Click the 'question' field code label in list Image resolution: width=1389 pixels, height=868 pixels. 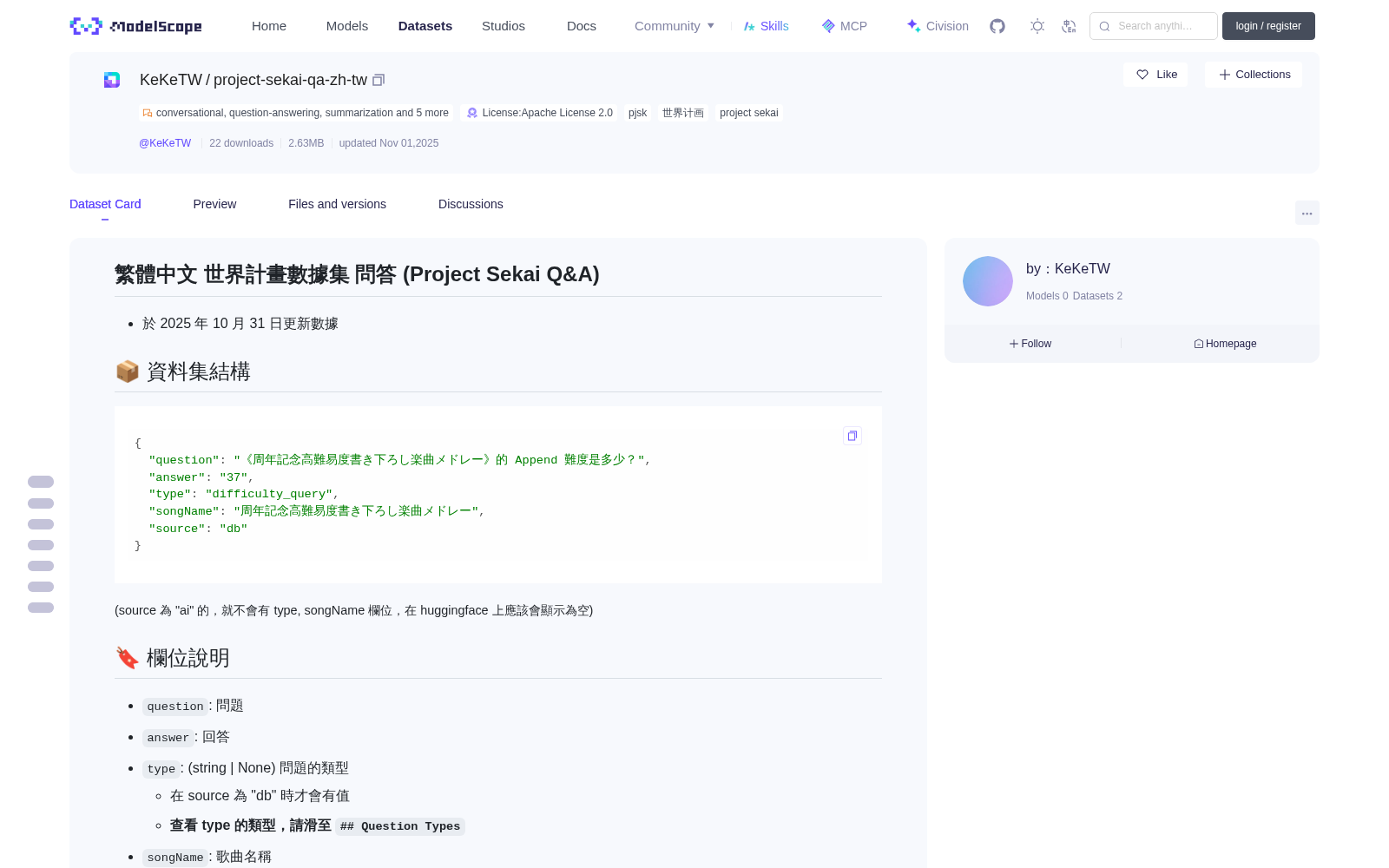click(x=175, y=707)
